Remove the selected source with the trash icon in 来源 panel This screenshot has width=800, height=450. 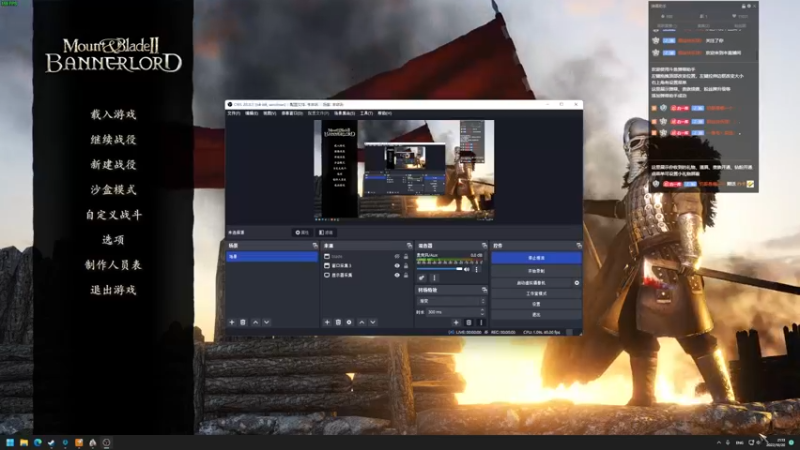[x=338, y=322]
